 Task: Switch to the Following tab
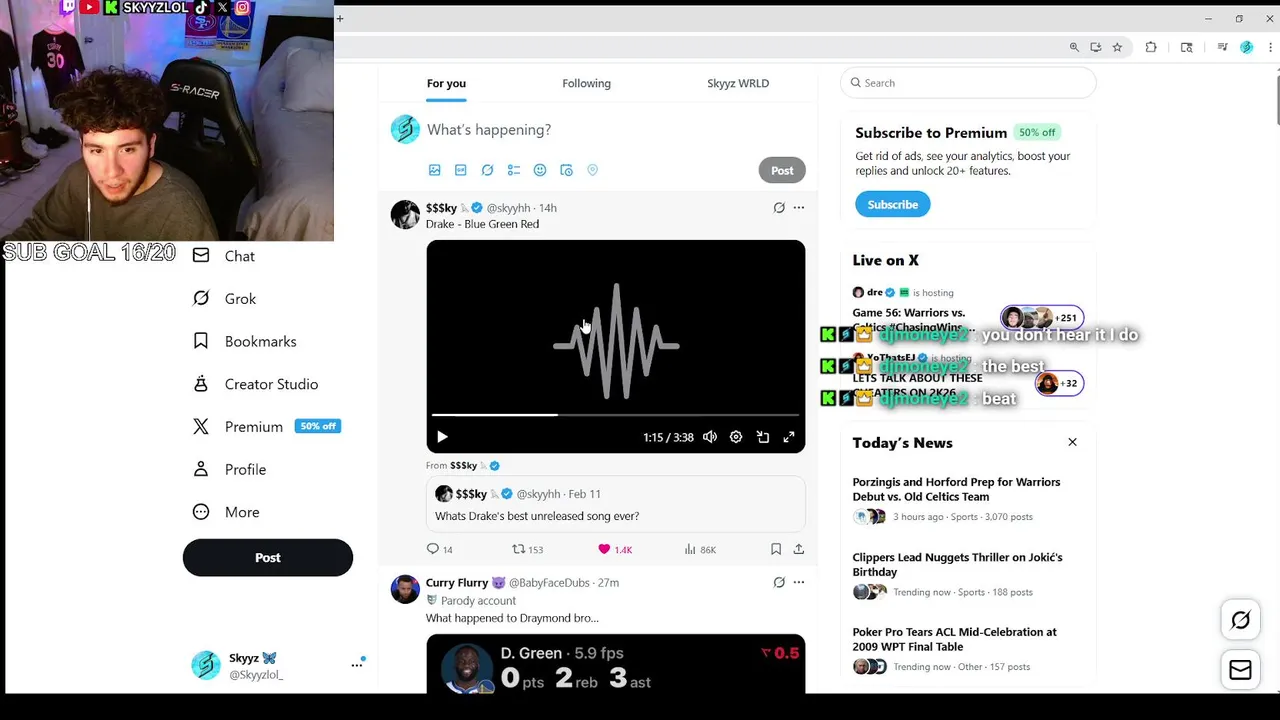coord(586,83)
